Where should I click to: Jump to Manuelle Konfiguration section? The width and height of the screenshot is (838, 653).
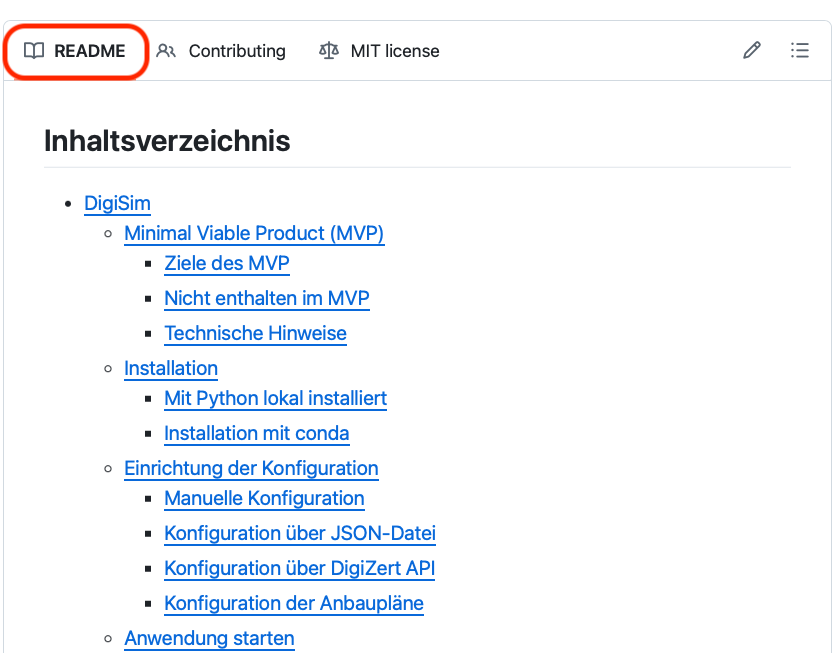pyautogui.click(x=264, y=499)
